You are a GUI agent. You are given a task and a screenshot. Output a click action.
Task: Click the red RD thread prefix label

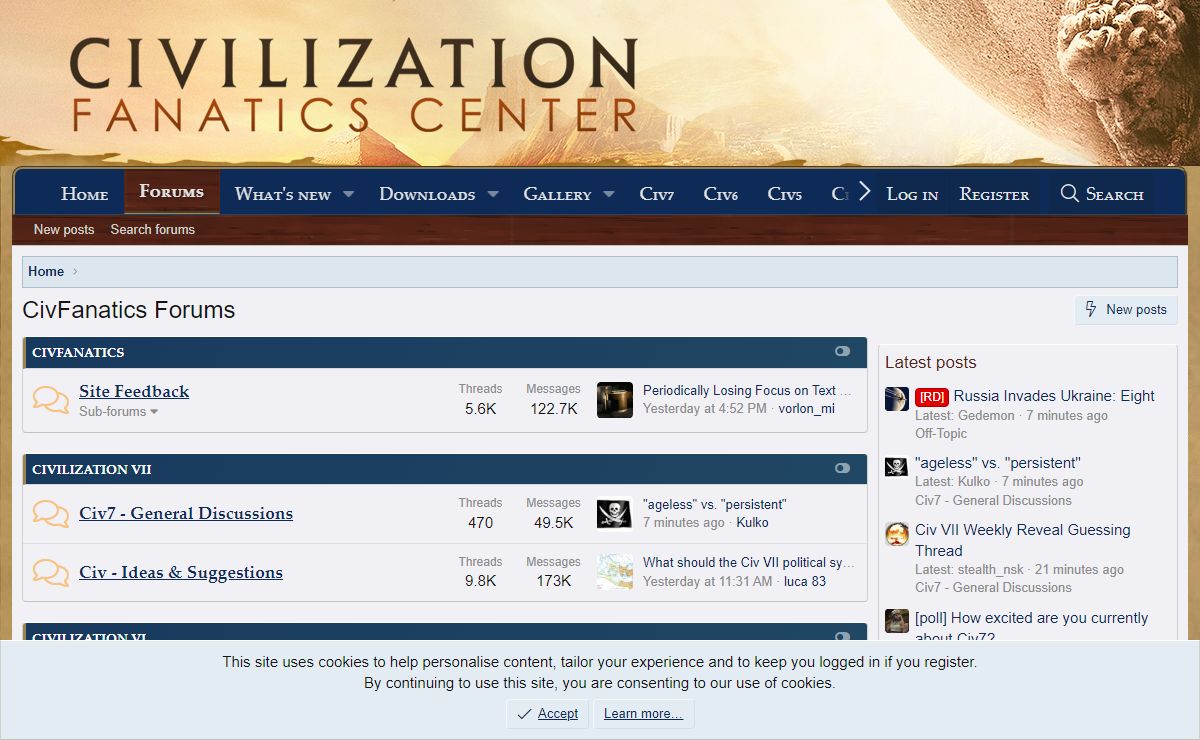coord(931,397)
